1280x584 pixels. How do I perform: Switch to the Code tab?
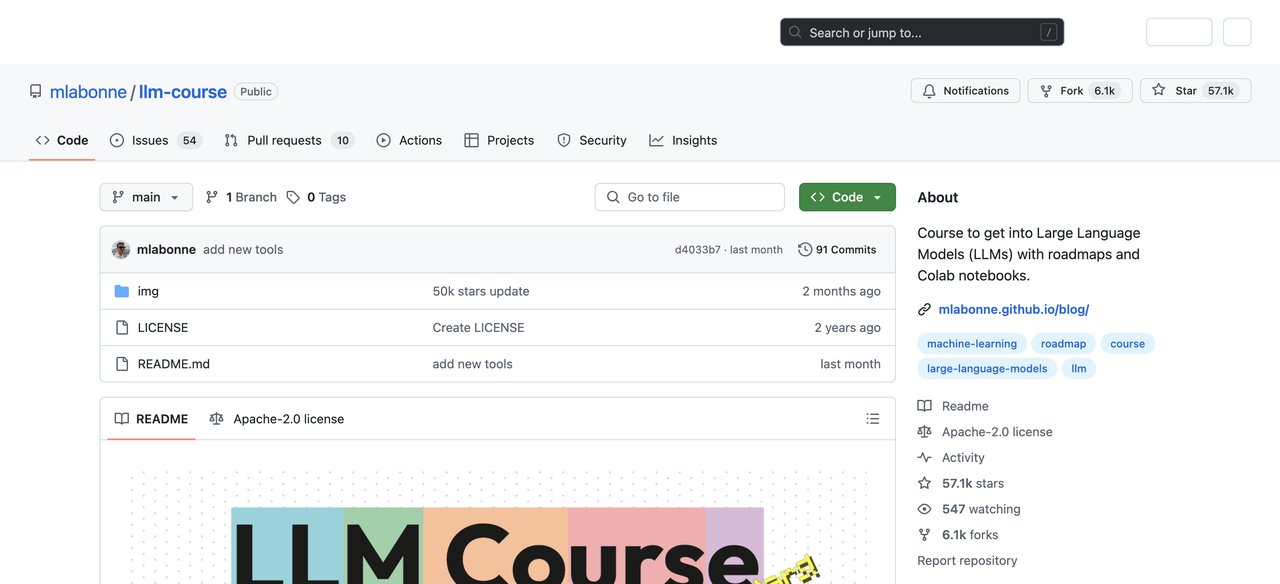click(62, 140)
